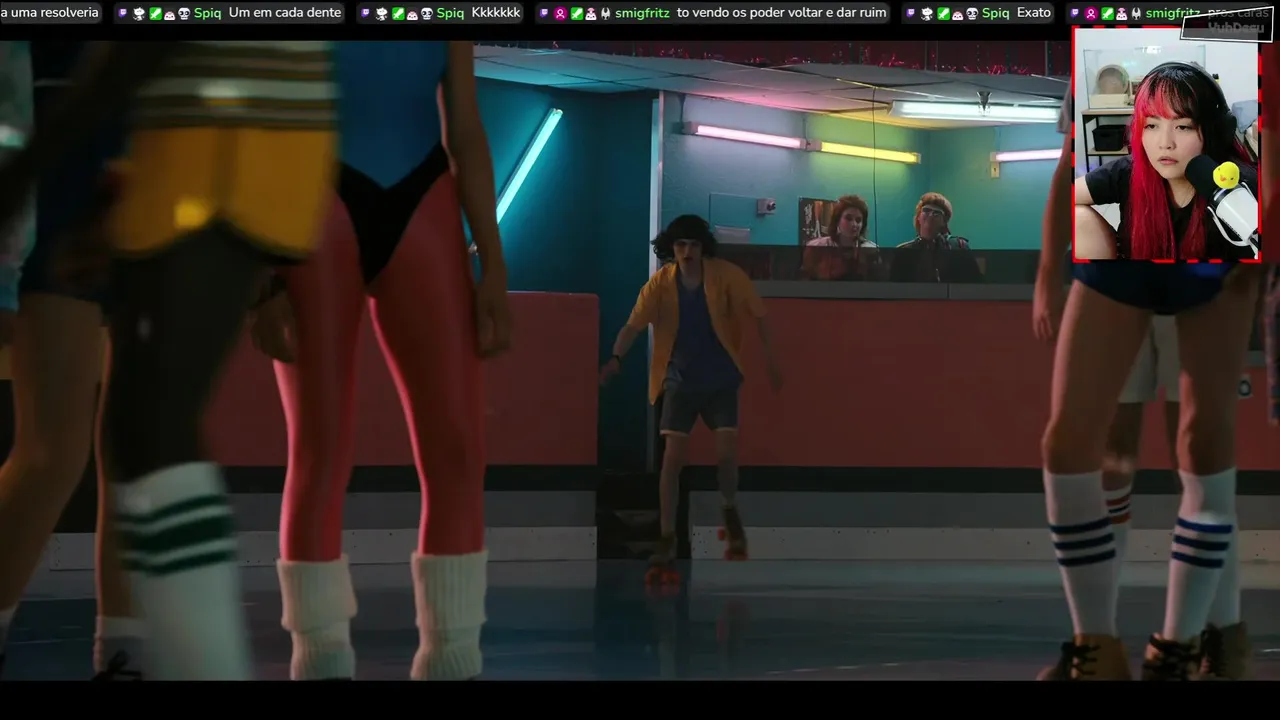Click username Spiq beside 'Kkkkkkk'
The height and width of the screenshot is (720, 1280).
(450, 13)
